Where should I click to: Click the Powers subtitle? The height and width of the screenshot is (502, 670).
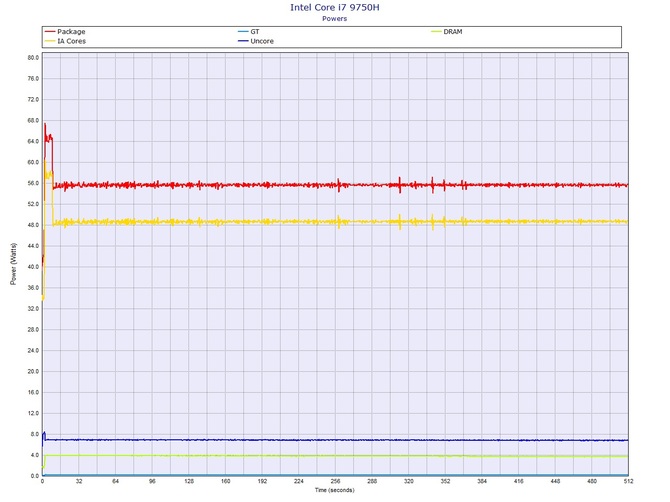click(x=335, y=19)
